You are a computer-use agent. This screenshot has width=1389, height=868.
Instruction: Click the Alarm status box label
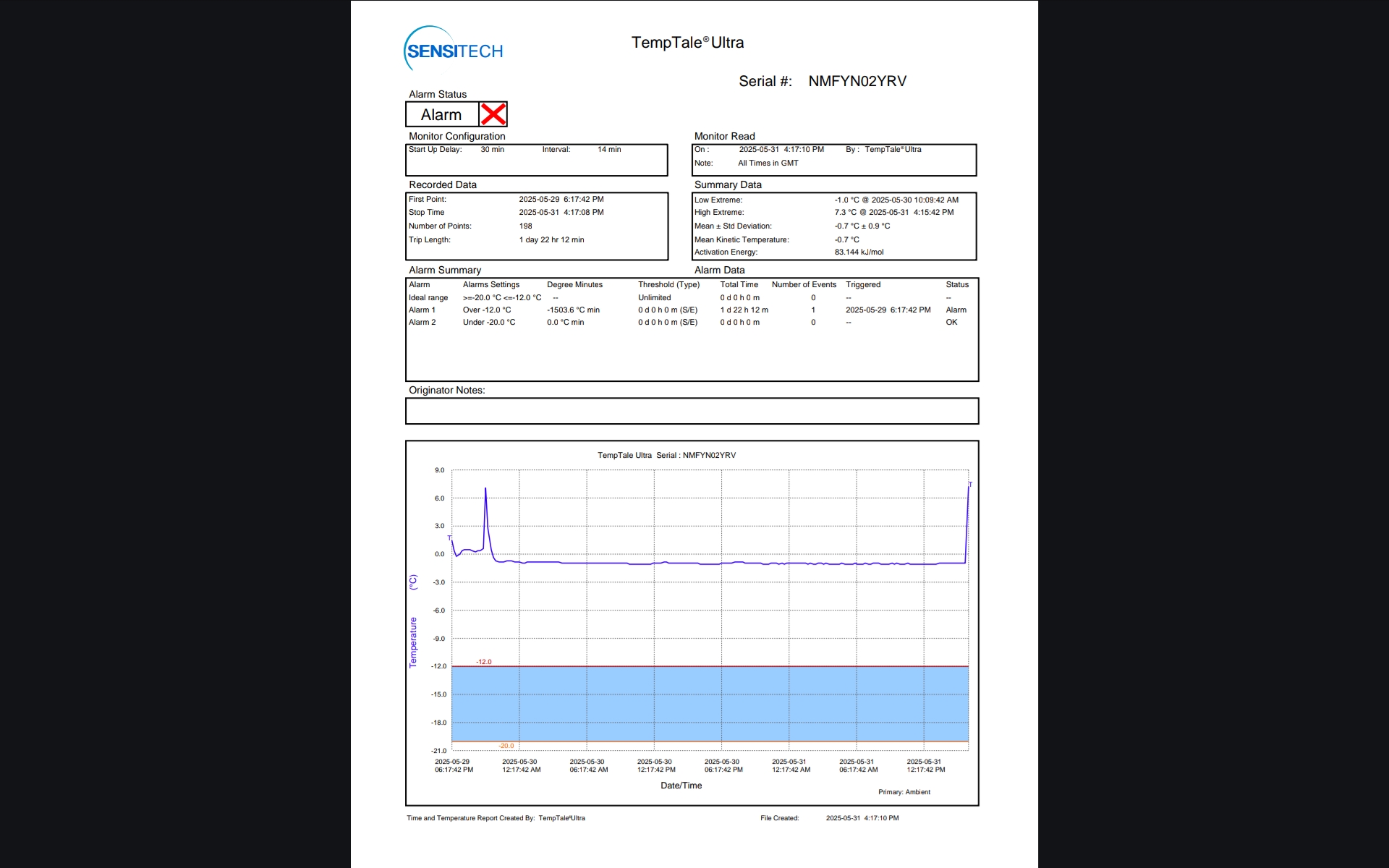click(x=441, y=114)
